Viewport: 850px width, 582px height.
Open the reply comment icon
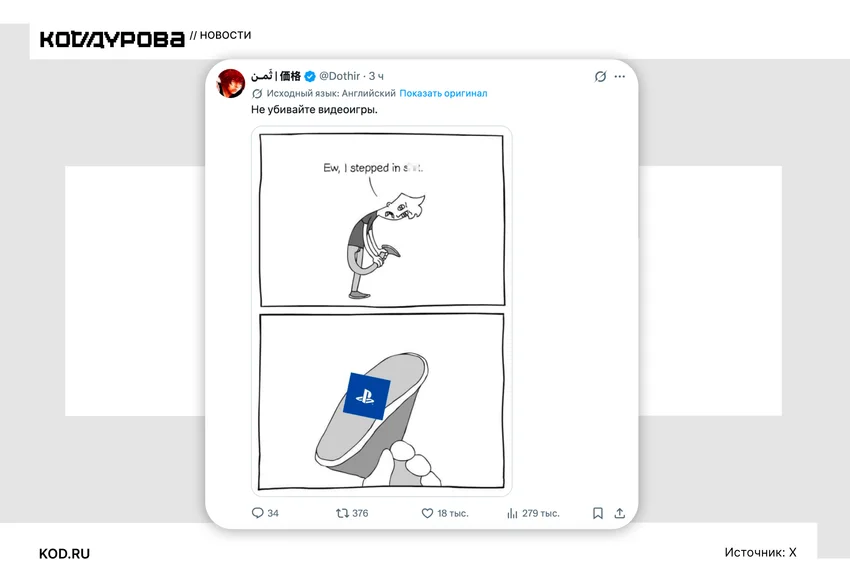pos(257,513)
